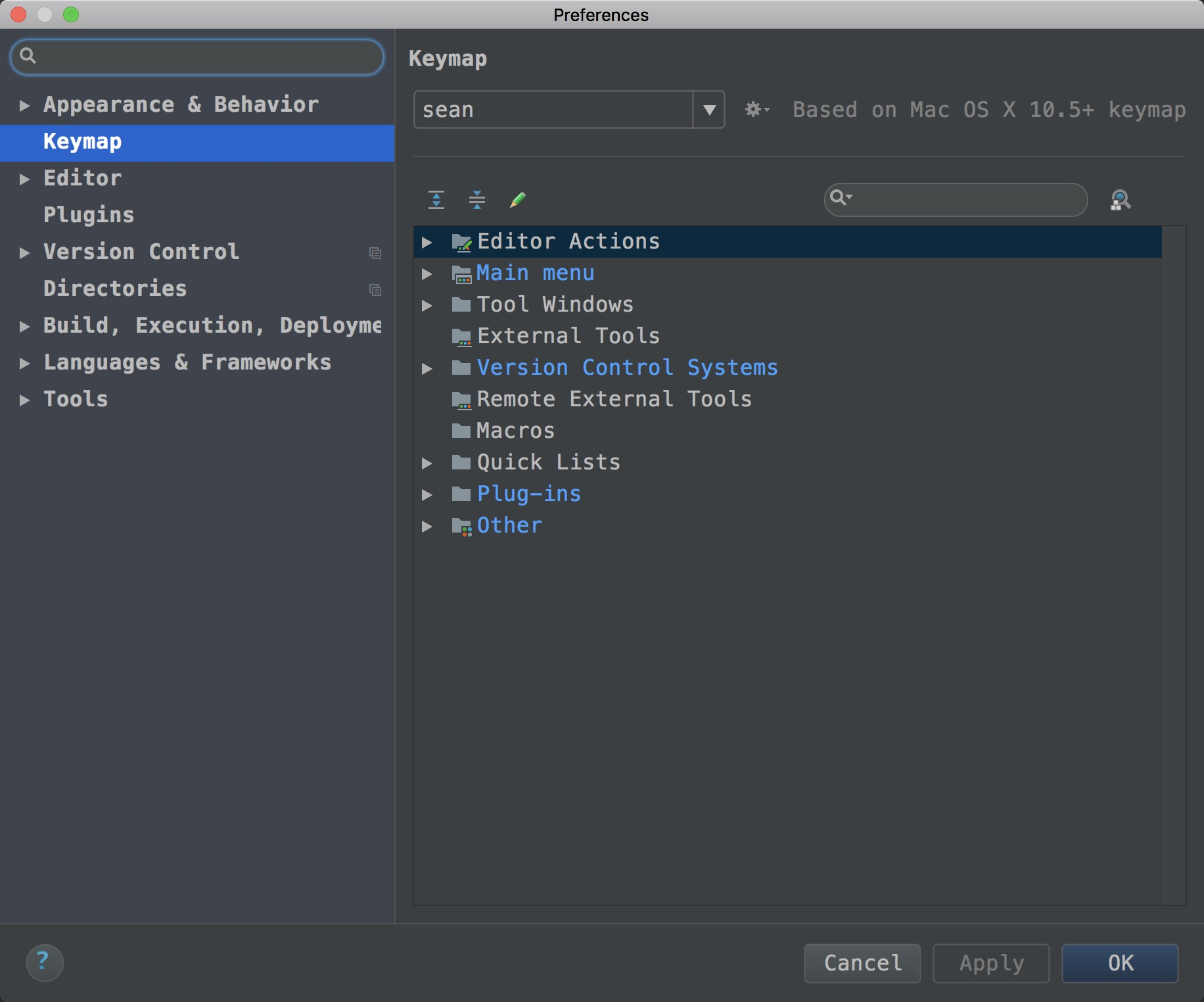The height and width of the screenshot is (1002, 1204).
Task: Click the Version Control Systems folder icon
Action: pos(461,368)
